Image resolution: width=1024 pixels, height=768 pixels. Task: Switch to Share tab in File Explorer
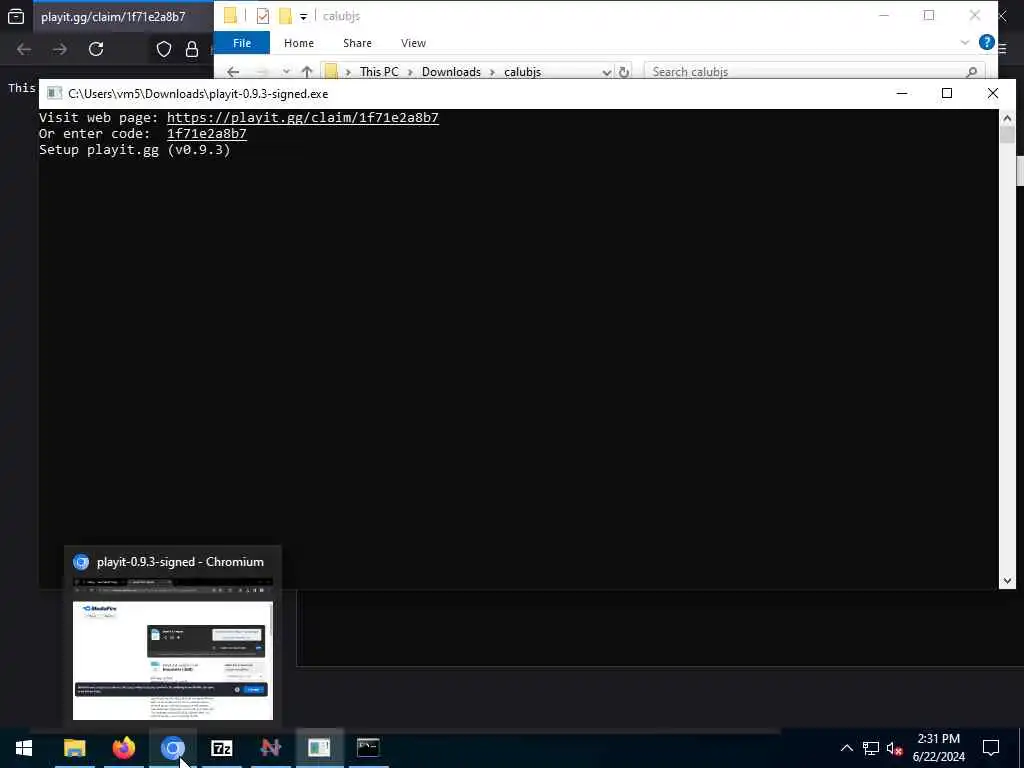357,43
